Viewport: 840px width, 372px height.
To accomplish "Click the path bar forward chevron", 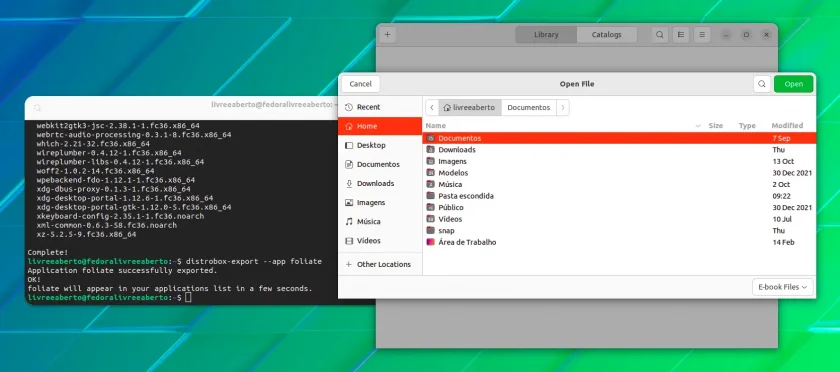I will [562, 108].
